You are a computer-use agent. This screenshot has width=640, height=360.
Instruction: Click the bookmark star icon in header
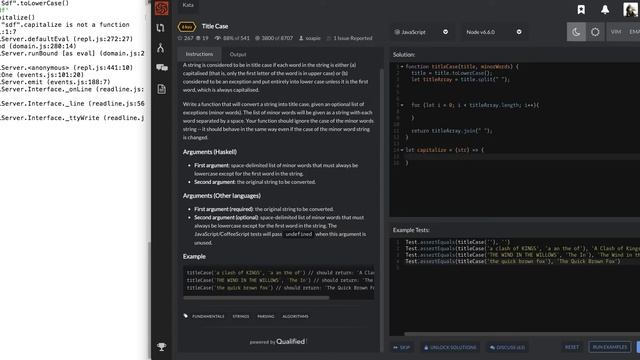[581, 9]
